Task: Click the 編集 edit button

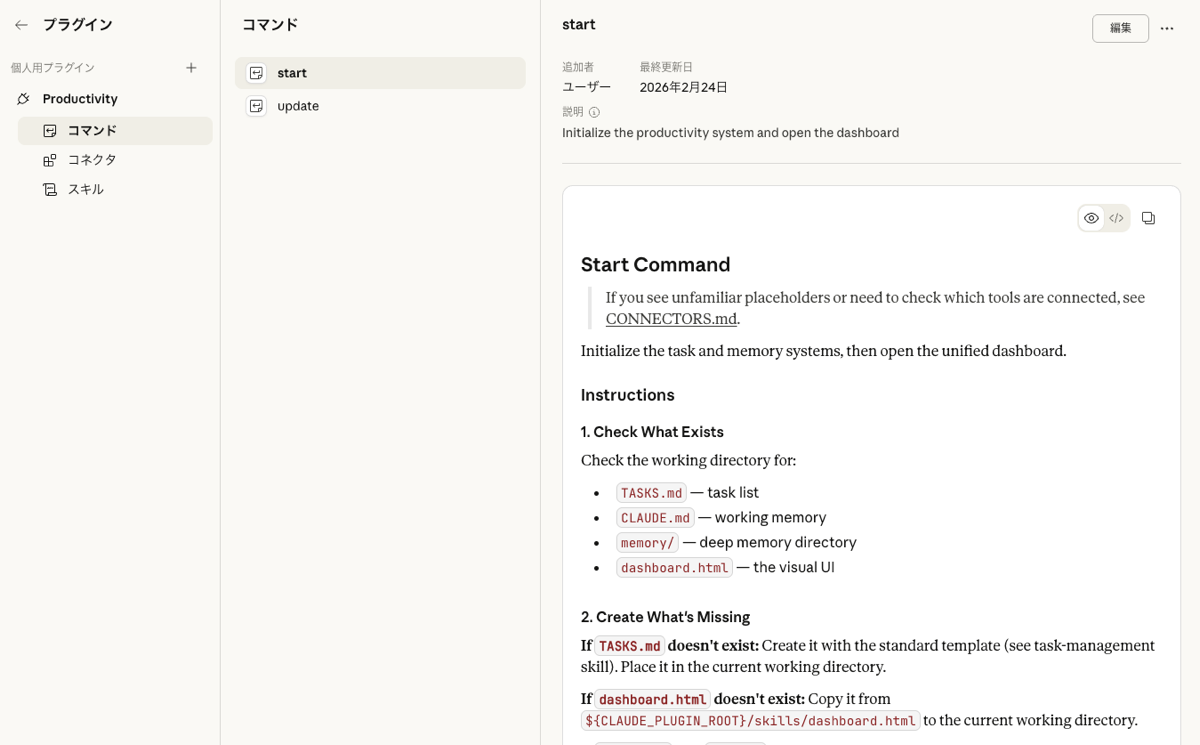Action: 1120,28
